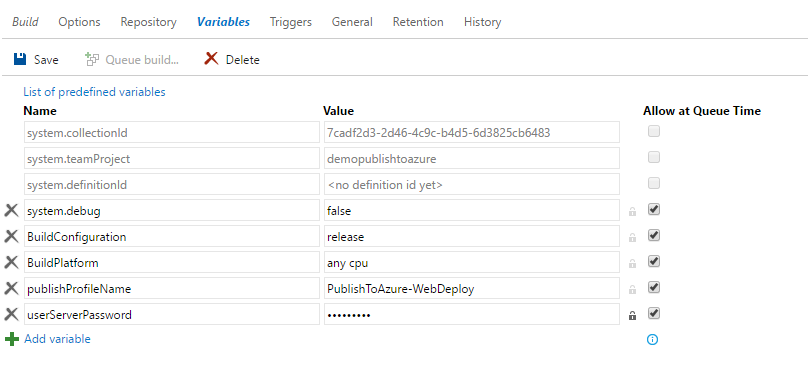This screenshot has height=387, width=808.
Task: Click the no definition id yet field
Action: (472, 184)
